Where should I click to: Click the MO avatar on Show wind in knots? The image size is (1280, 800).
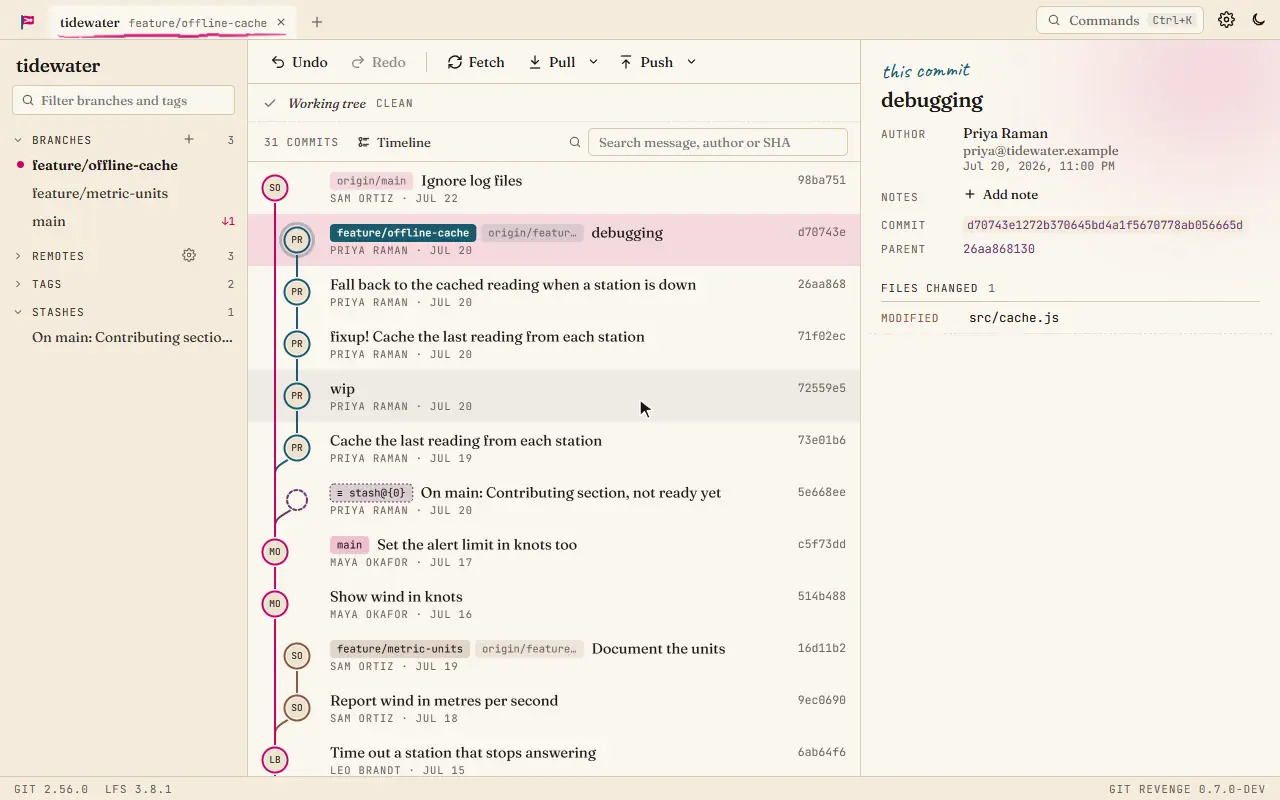(x=275, y=603)
